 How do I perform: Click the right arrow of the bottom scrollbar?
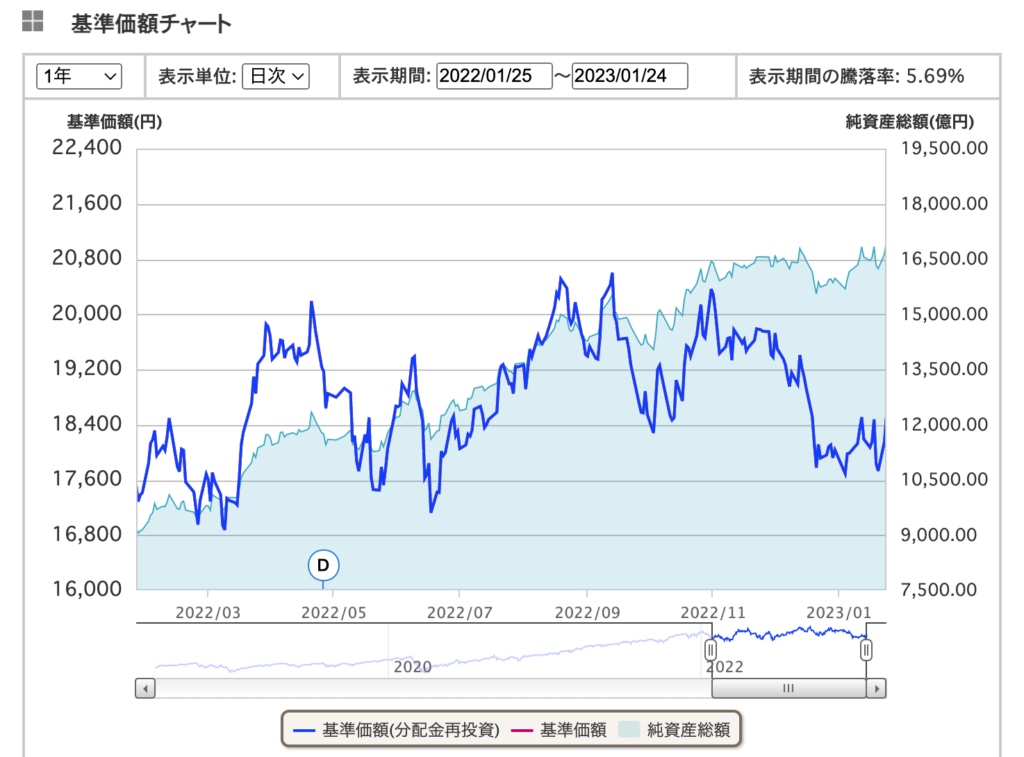[x=877, y=688]
